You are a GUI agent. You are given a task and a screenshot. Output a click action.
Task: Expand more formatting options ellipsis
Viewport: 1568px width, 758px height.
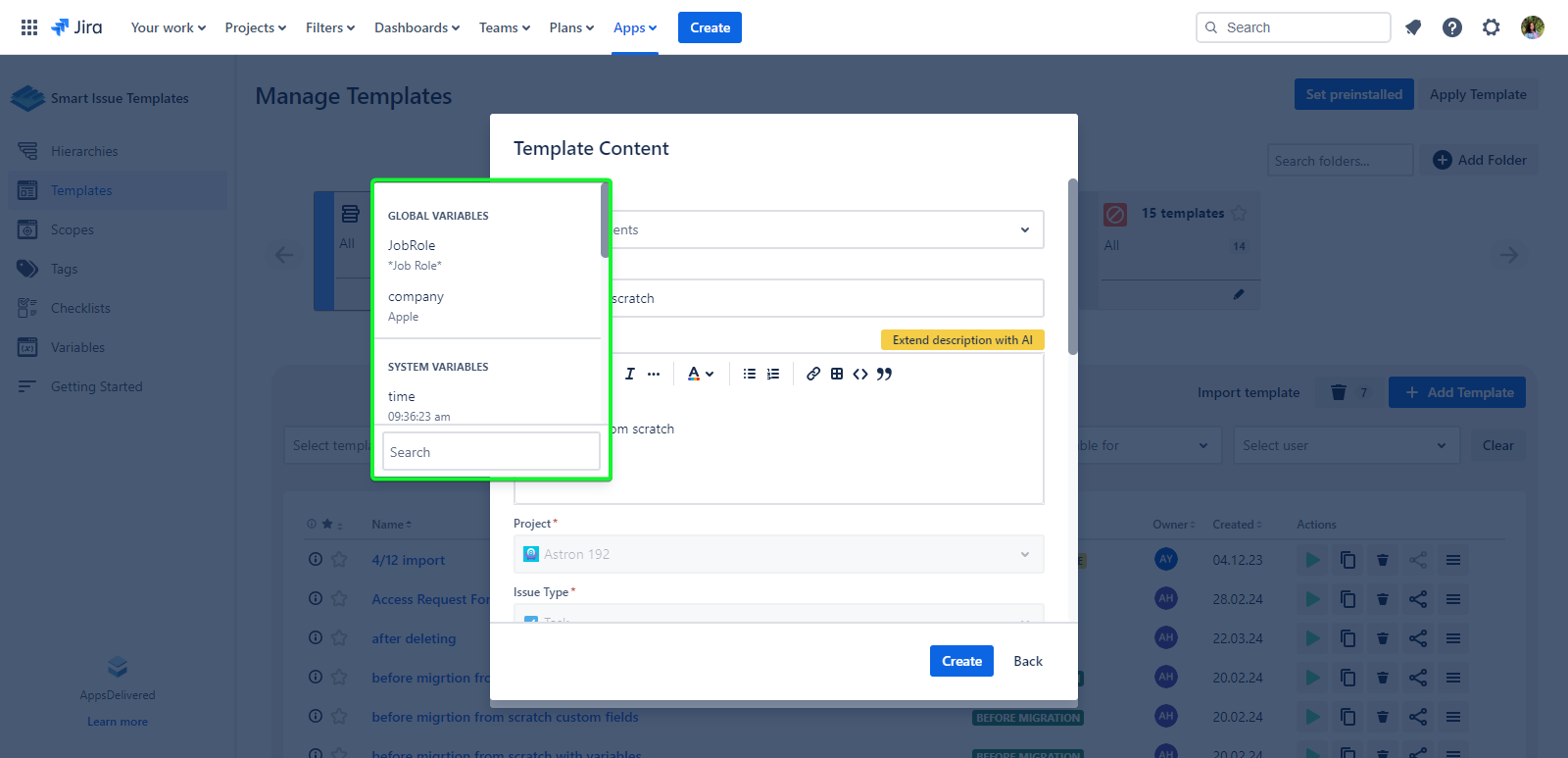pyautogui.click(x=654, y=374)
